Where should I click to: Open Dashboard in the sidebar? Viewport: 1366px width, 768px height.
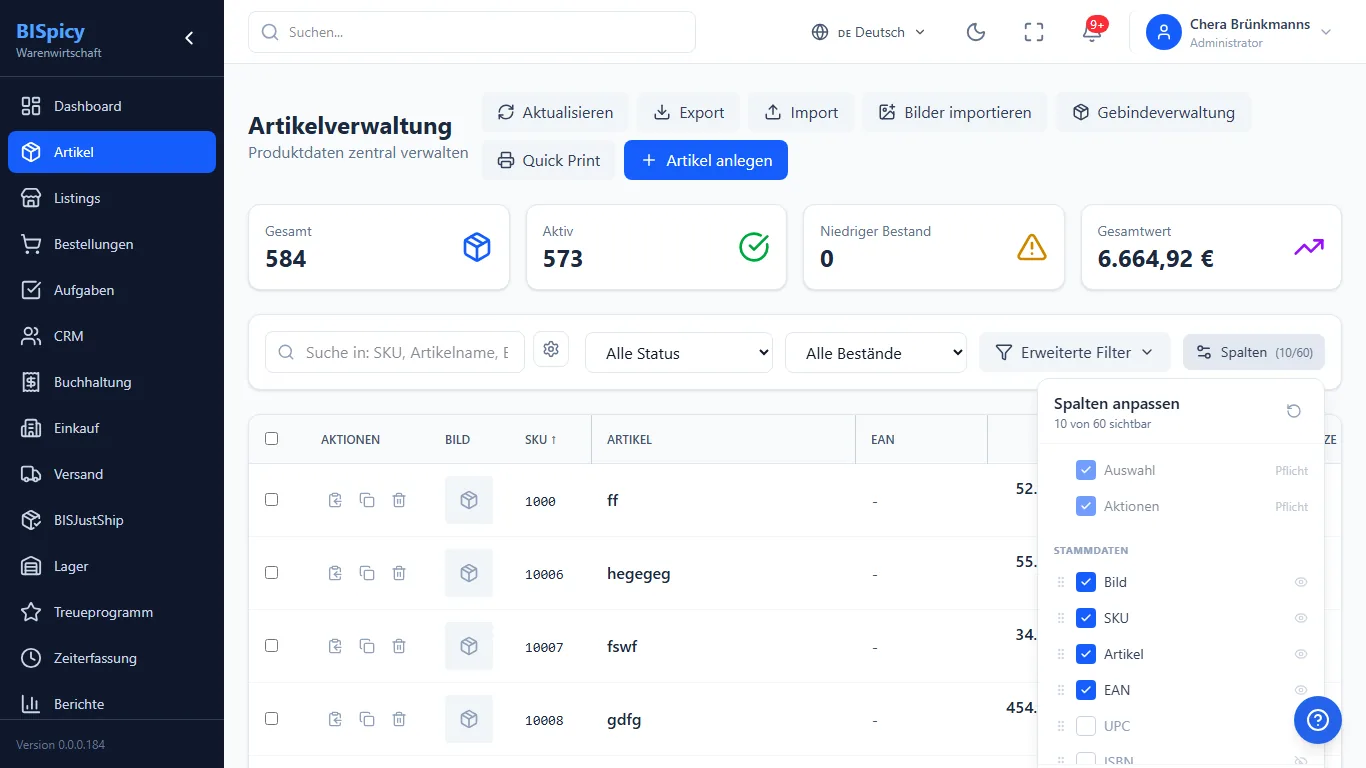click(112, 106)
